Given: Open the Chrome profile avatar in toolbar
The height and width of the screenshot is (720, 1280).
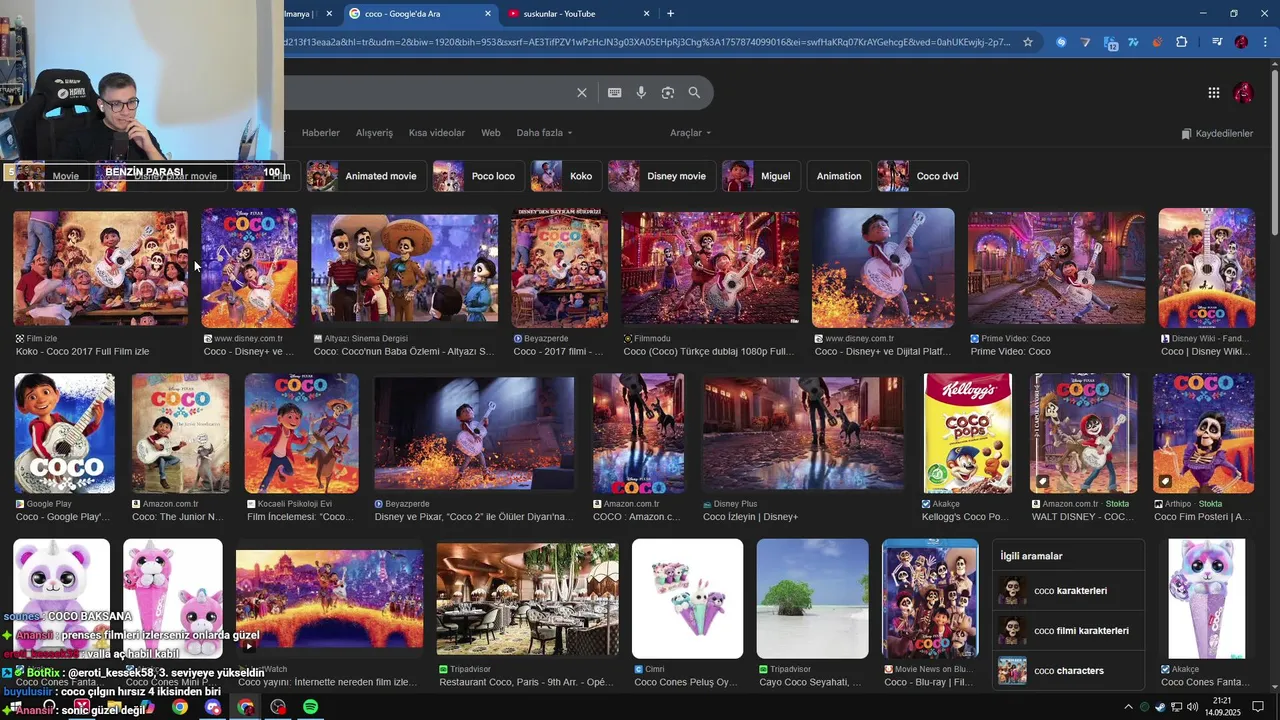Looking at the screenshot, I should [x=1241, y=42].
